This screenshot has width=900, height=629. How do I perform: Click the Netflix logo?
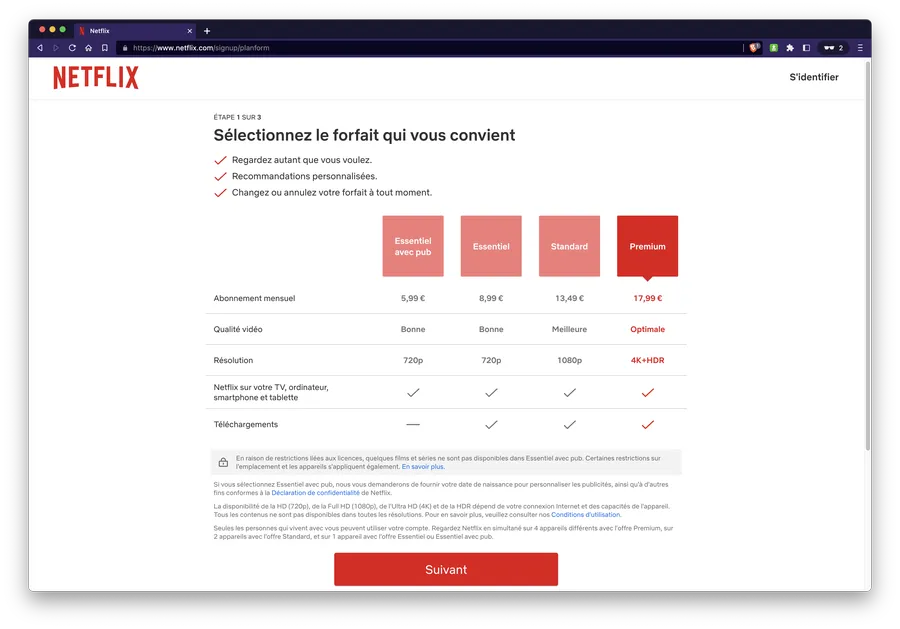click(96, 77)
